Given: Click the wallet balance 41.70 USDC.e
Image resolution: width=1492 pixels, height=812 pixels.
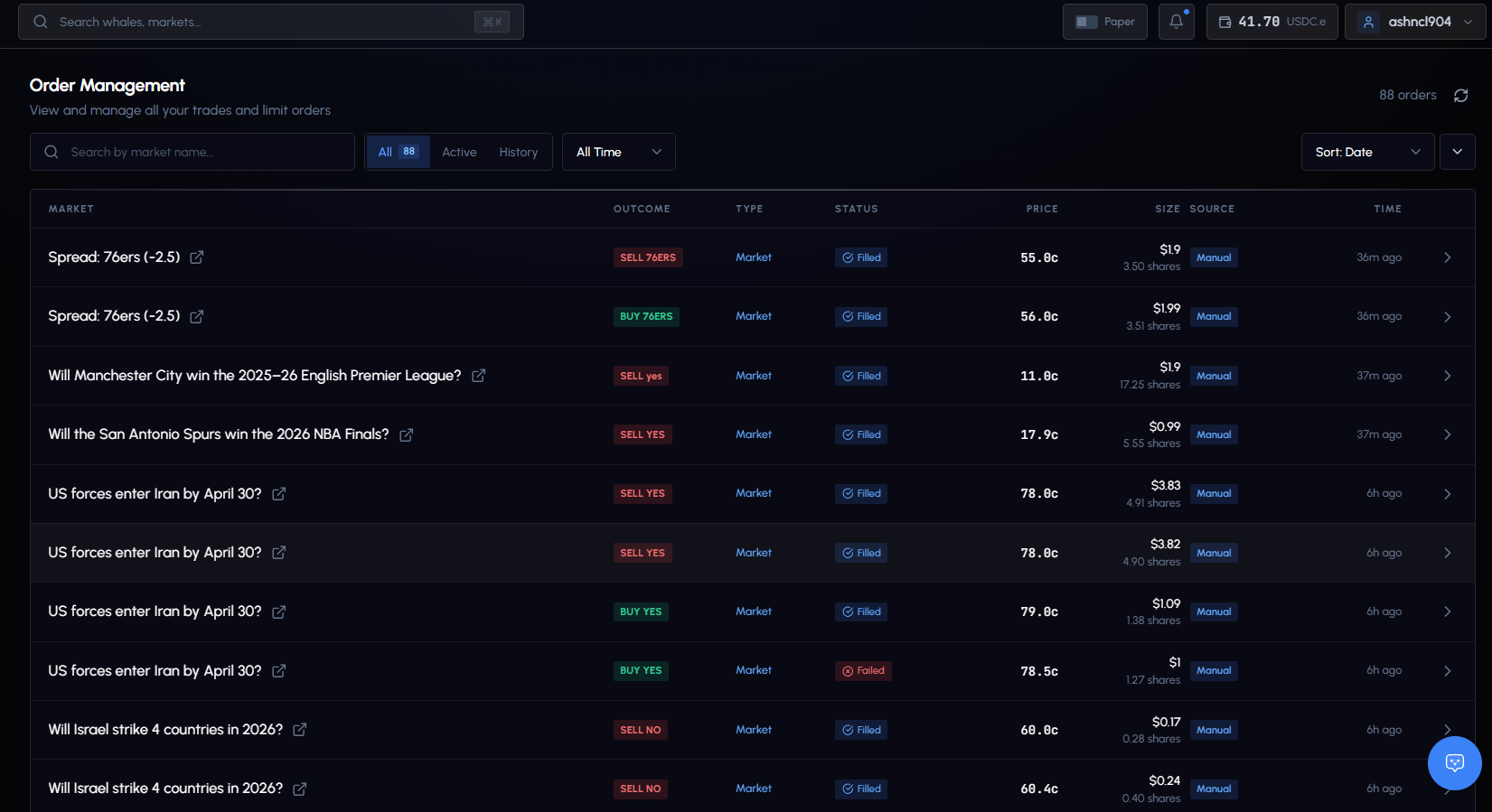Looking at the screenshot, I should click(x=1272, y=22).
